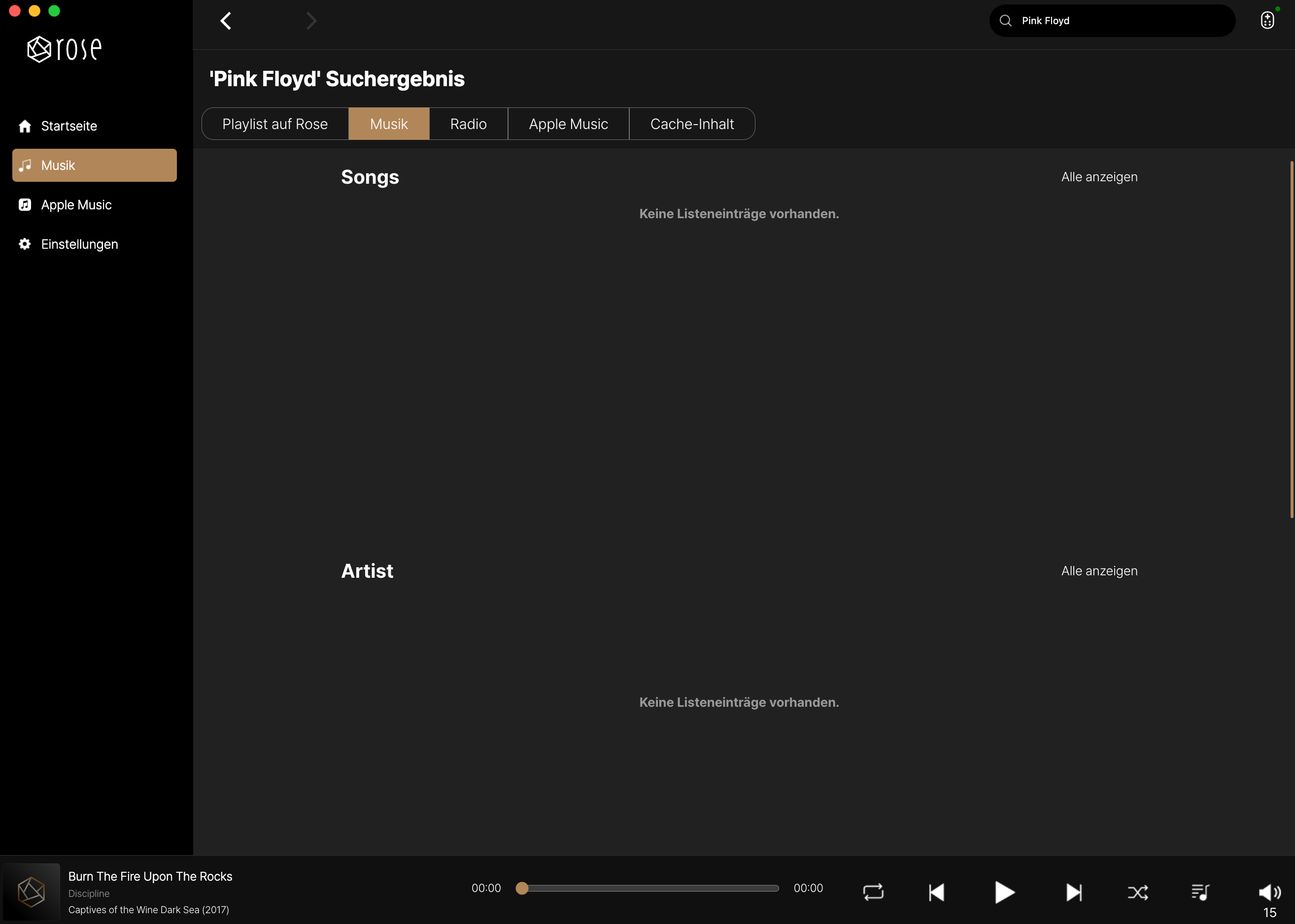This screenshot has height=924, width=1295.
Task: Go forward with the right arrow
Action: click(311, 21)
